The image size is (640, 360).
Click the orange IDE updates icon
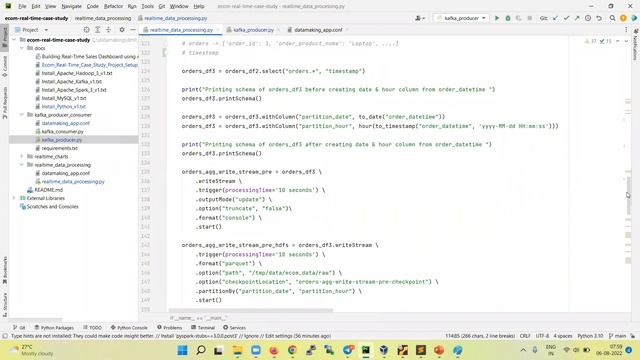[x=623, y=18]
